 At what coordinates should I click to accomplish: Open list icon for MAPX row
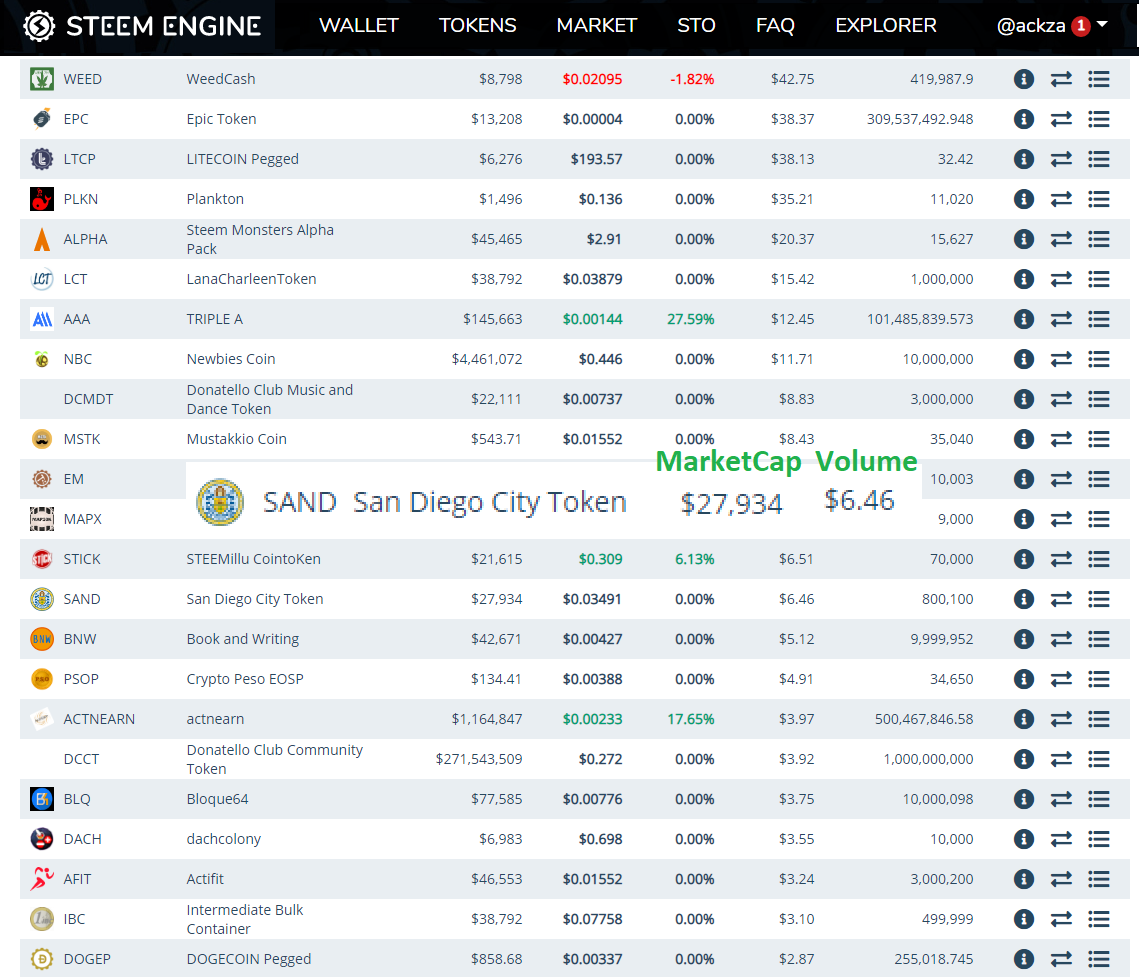click(1099, 519)
